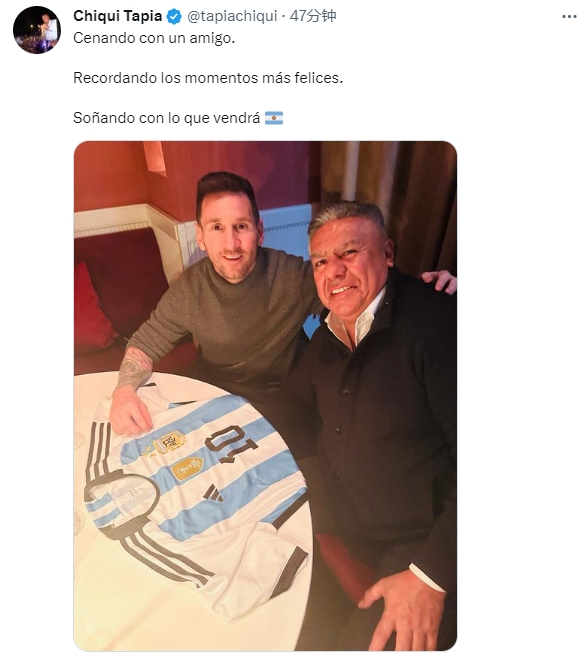Click the Argentina flag emoji
Screen dimensions: 581x654
[274, 118]
